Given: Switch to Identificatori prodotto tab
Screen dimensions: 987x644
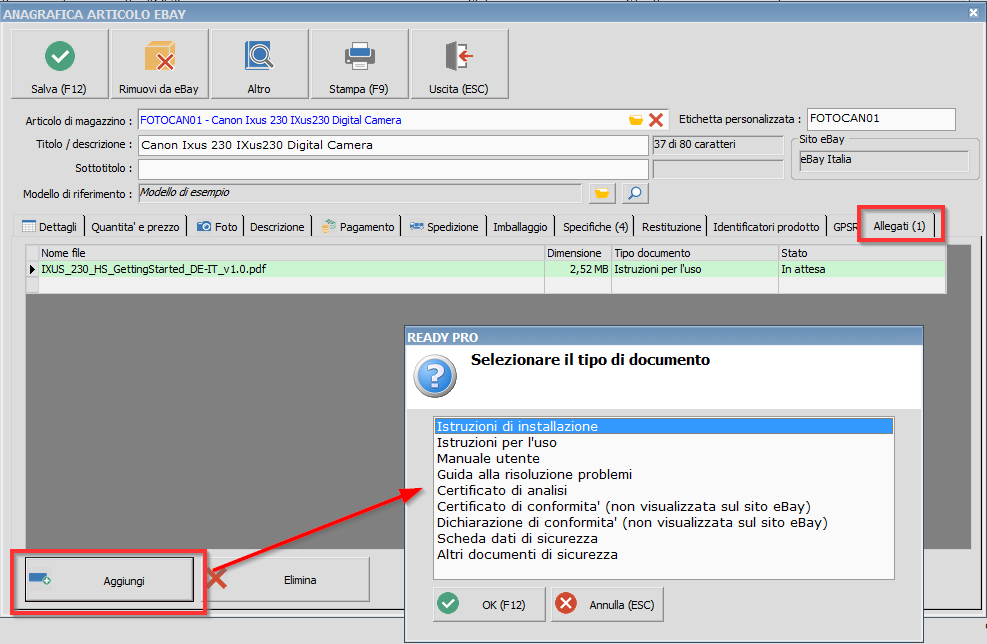Looking at the screenshot, I should pyautogui.click(x=766, y=227).
